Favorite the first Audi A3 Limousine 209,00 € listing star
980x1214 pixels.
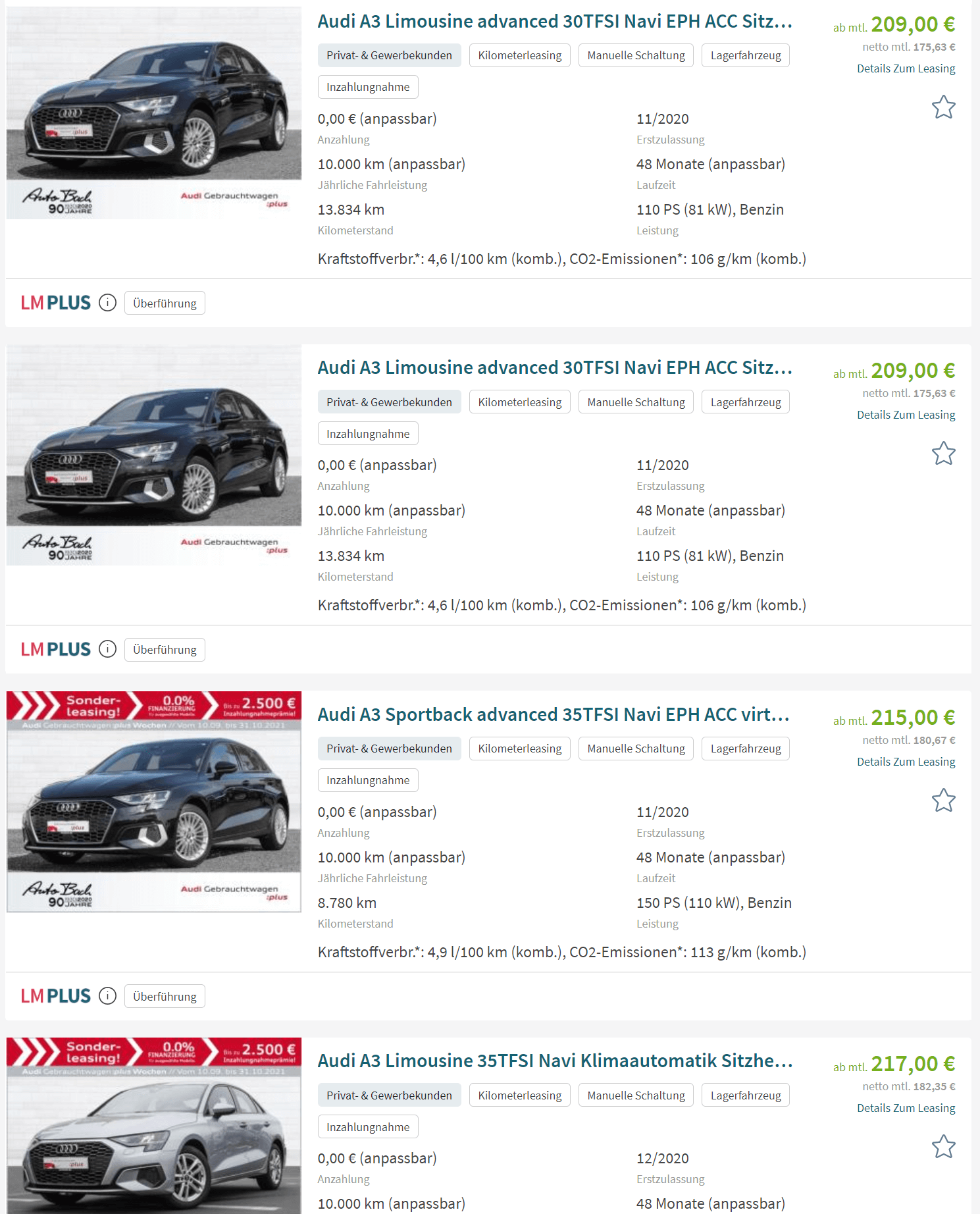point(943,107)
